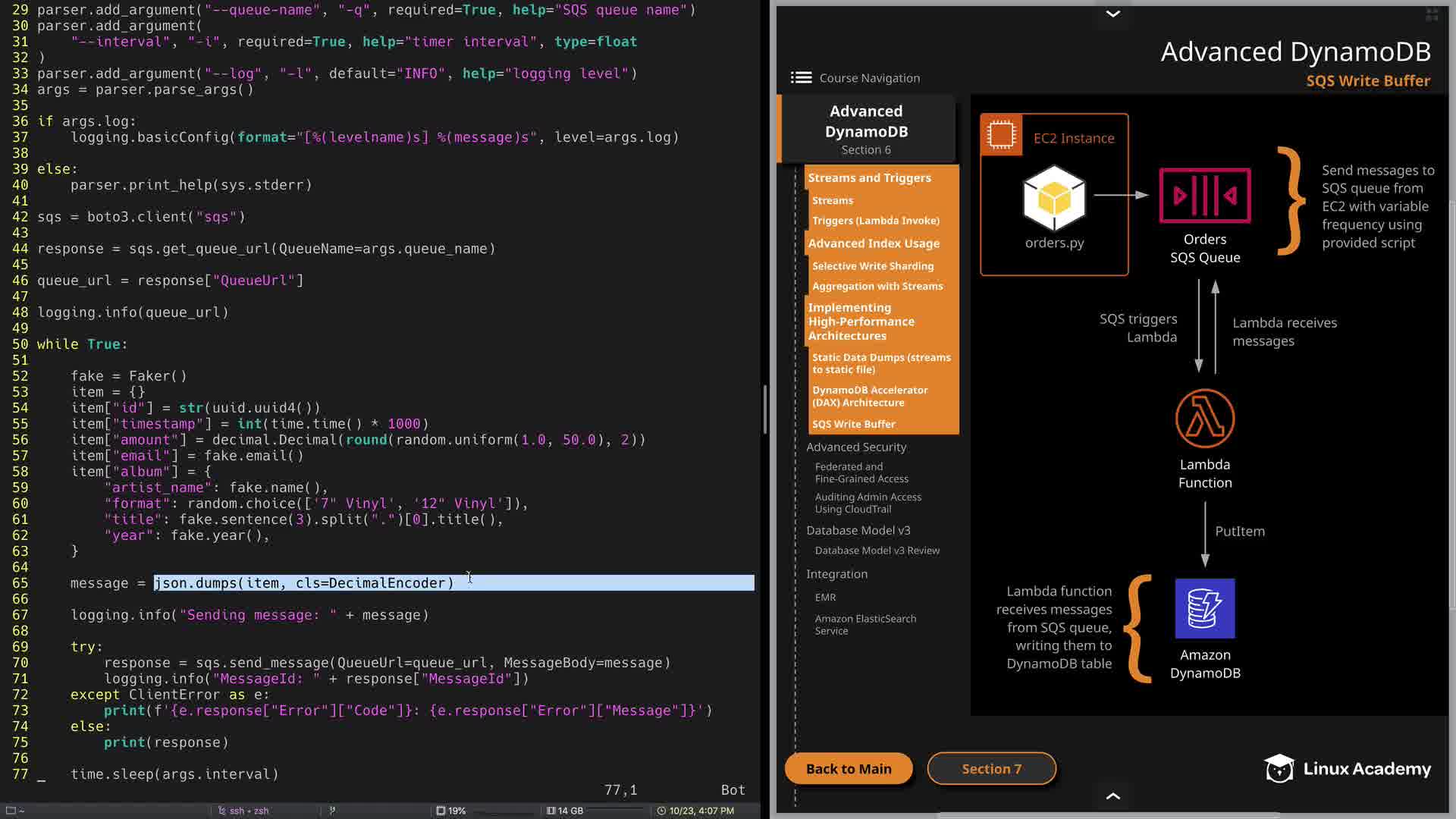
Task: Click the ssh zsh tab in the status bar
Action: pos(244,811)
